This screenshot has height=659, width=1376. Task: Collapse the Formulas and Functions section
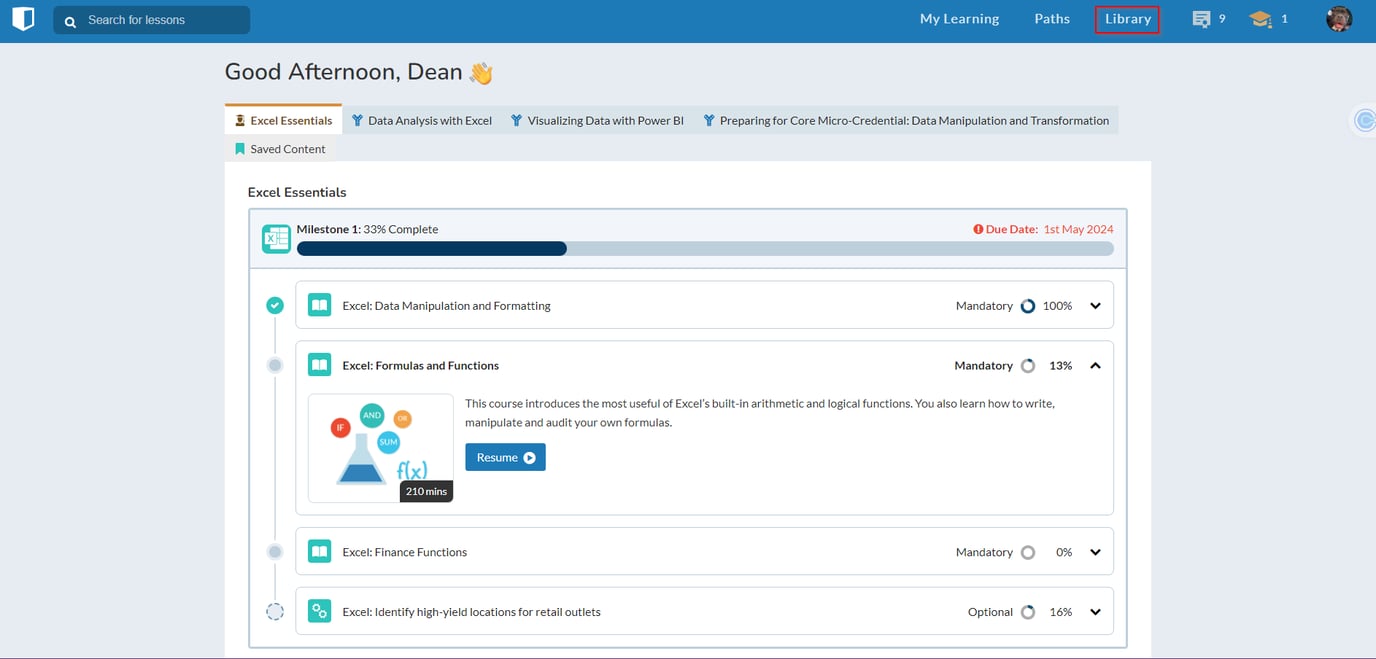[1095, 366]
